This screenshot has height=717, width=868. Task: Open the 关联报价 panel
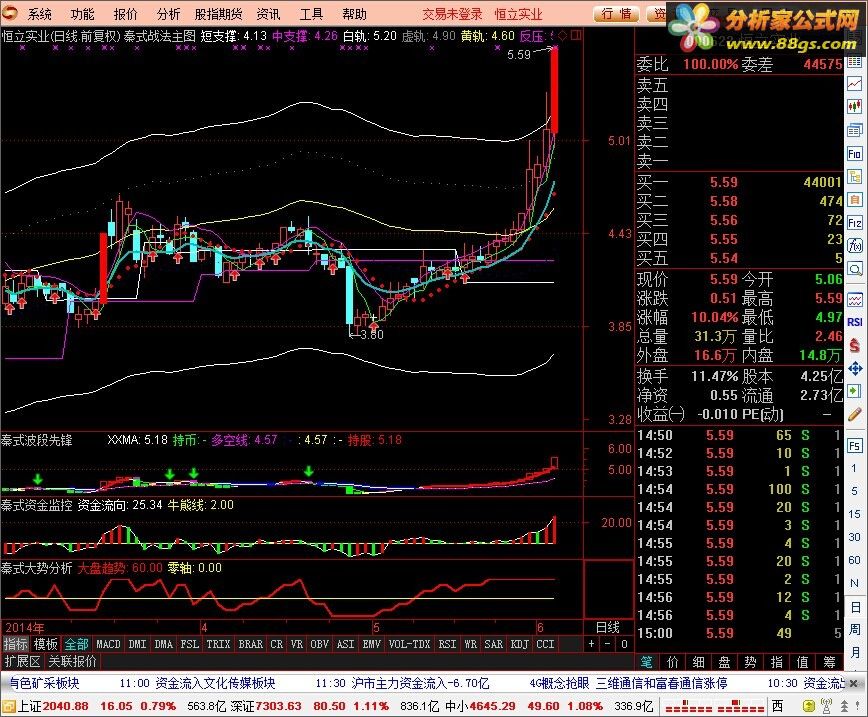73,662
